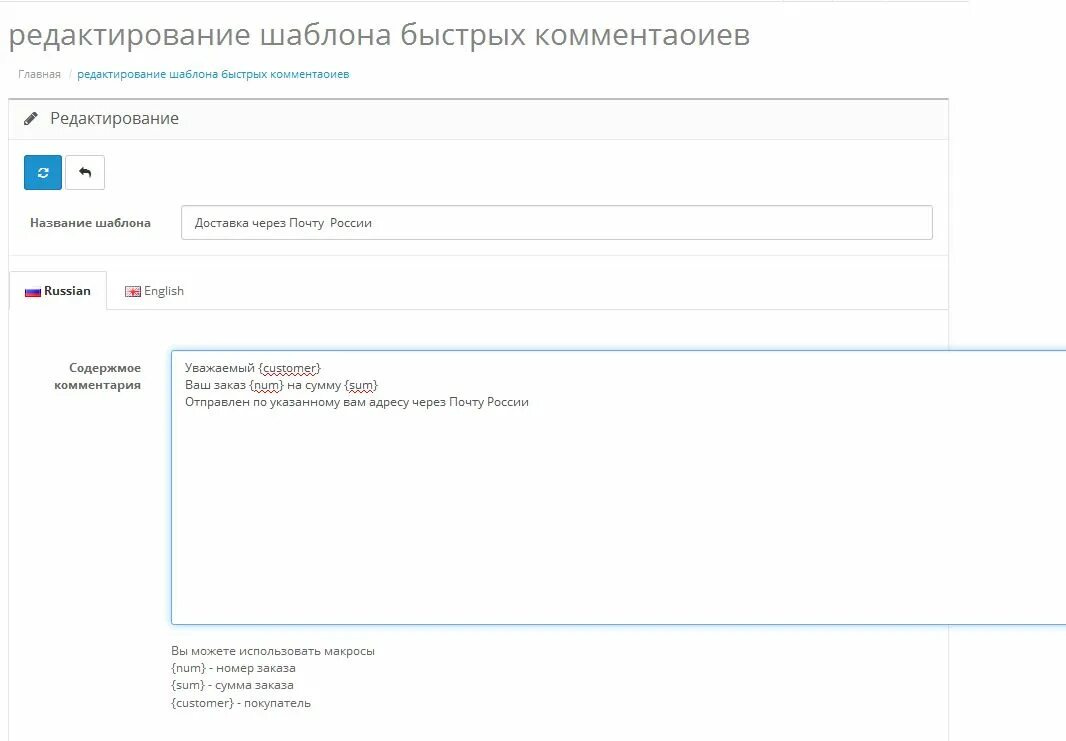Click the '{sum} - сумма заказа' hint

[233, 685]
